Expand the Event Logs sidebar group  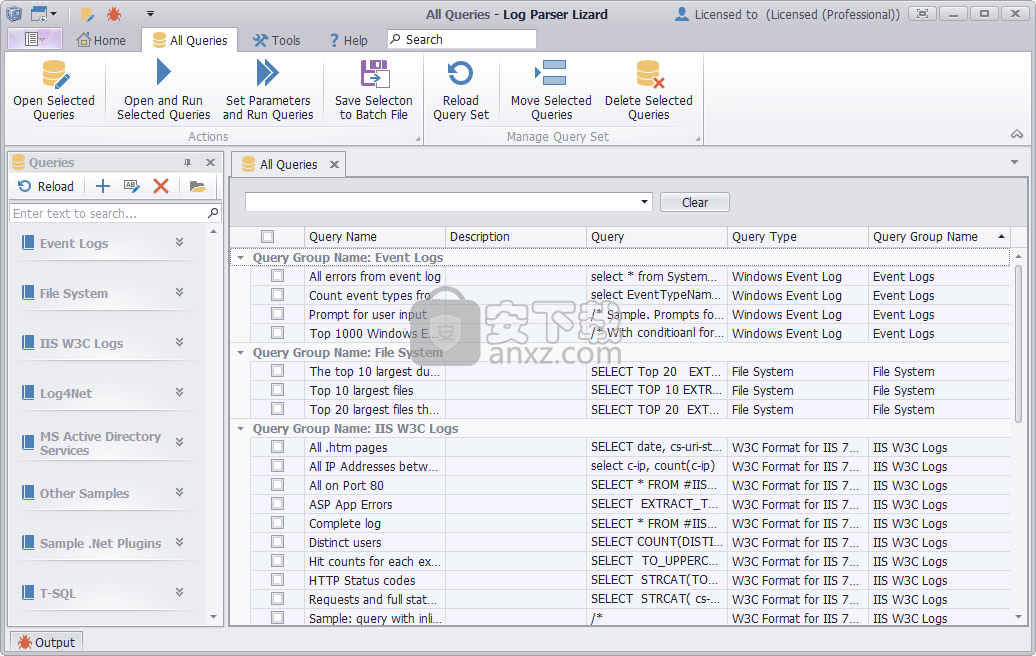(x=179, y=242)
